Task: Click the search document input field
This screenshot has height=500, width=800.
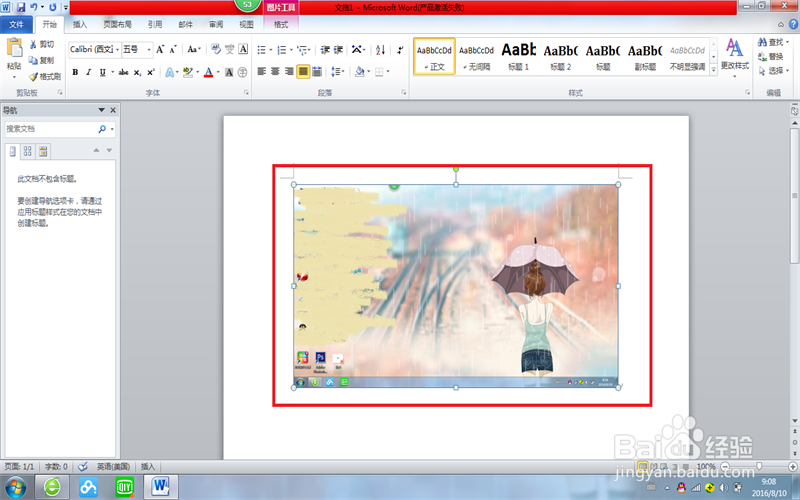Action: 51,129
